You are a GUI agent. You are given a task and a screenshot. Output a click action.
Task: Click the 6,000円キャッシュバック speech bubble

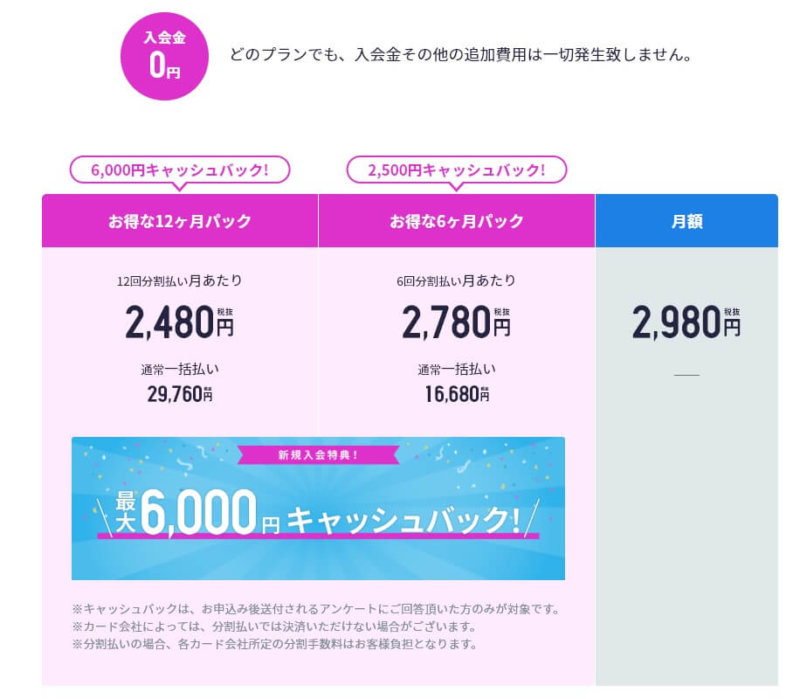[x=180, y=170]
